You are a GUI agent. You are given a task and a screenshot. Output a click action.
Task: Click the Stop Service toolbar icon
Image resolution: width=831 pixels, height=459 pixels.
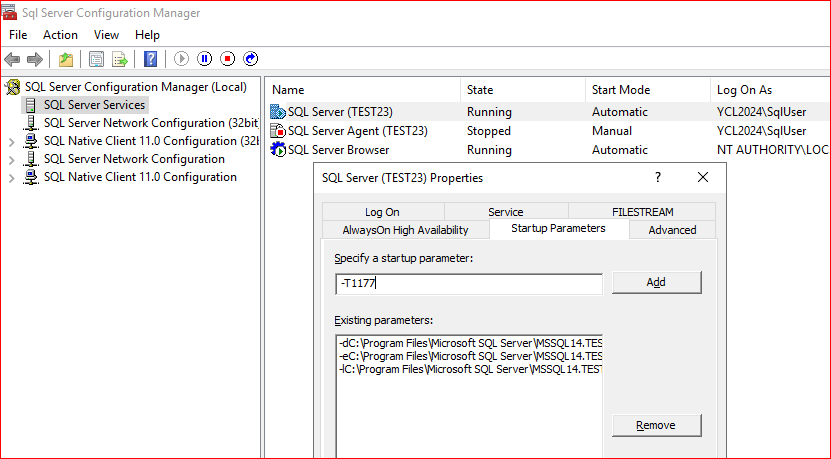227,59
